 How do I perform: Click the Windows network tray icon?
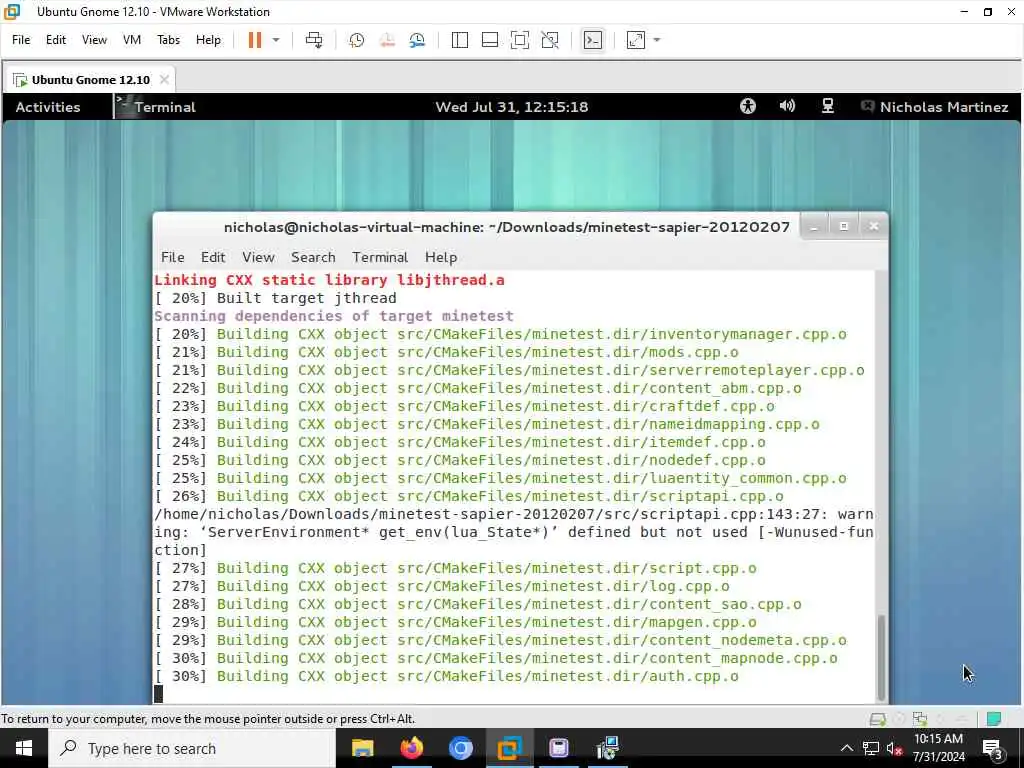871,748
